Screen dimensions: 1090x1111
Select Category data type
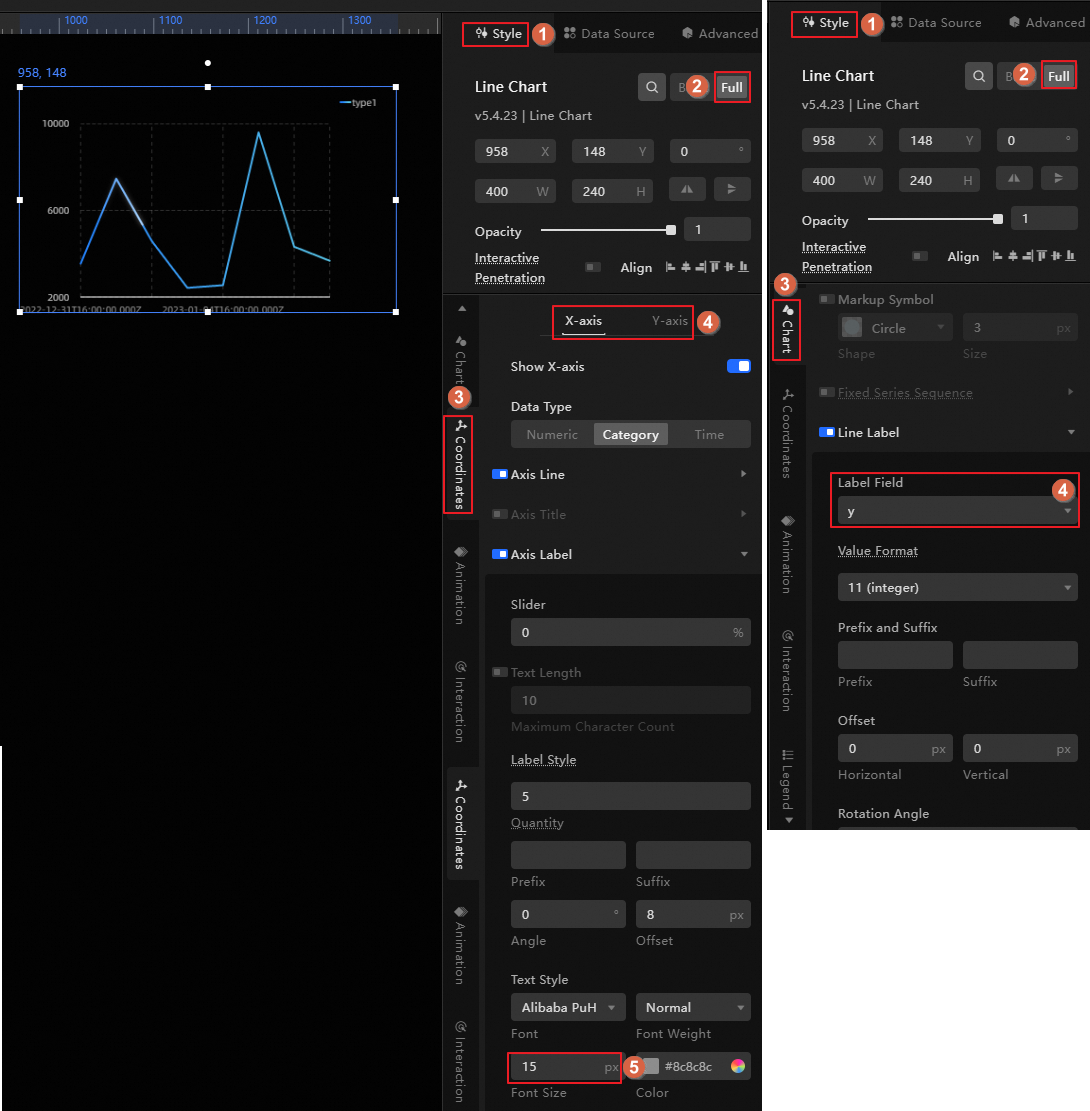click(631, 434)
